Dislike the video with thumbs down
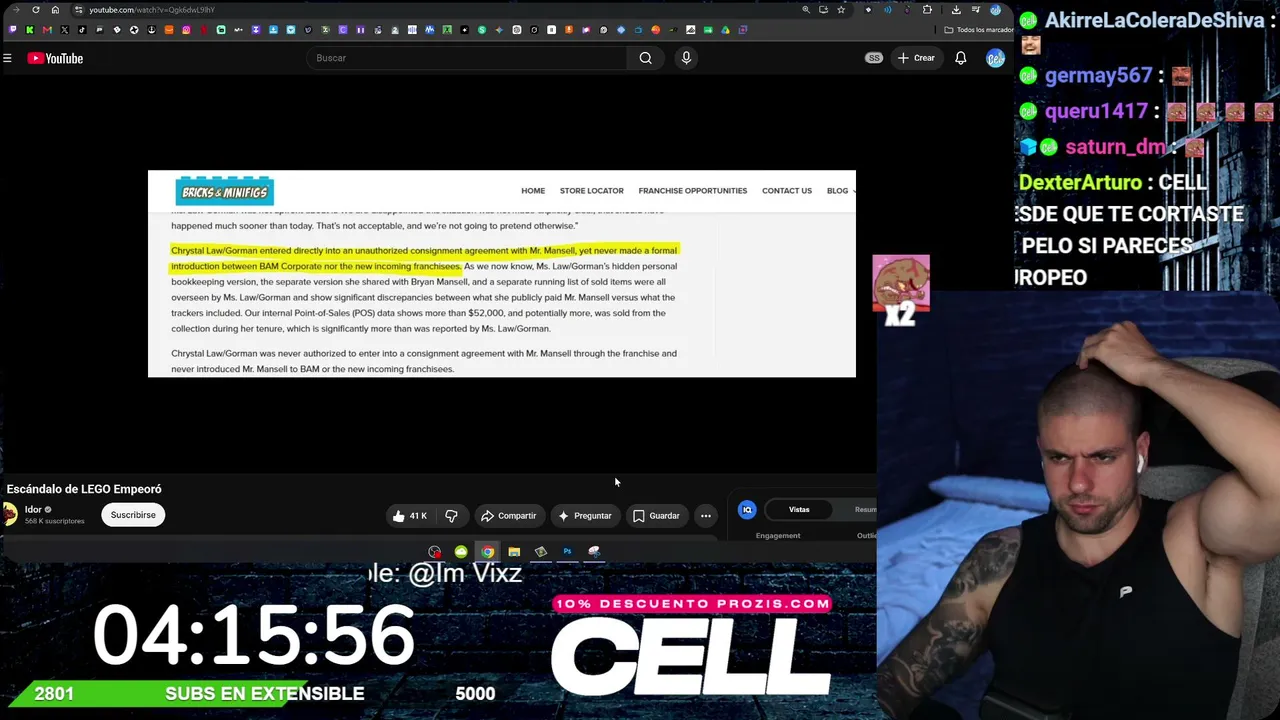Viewport: 1280px width, 720px height. tap(451, 516)
